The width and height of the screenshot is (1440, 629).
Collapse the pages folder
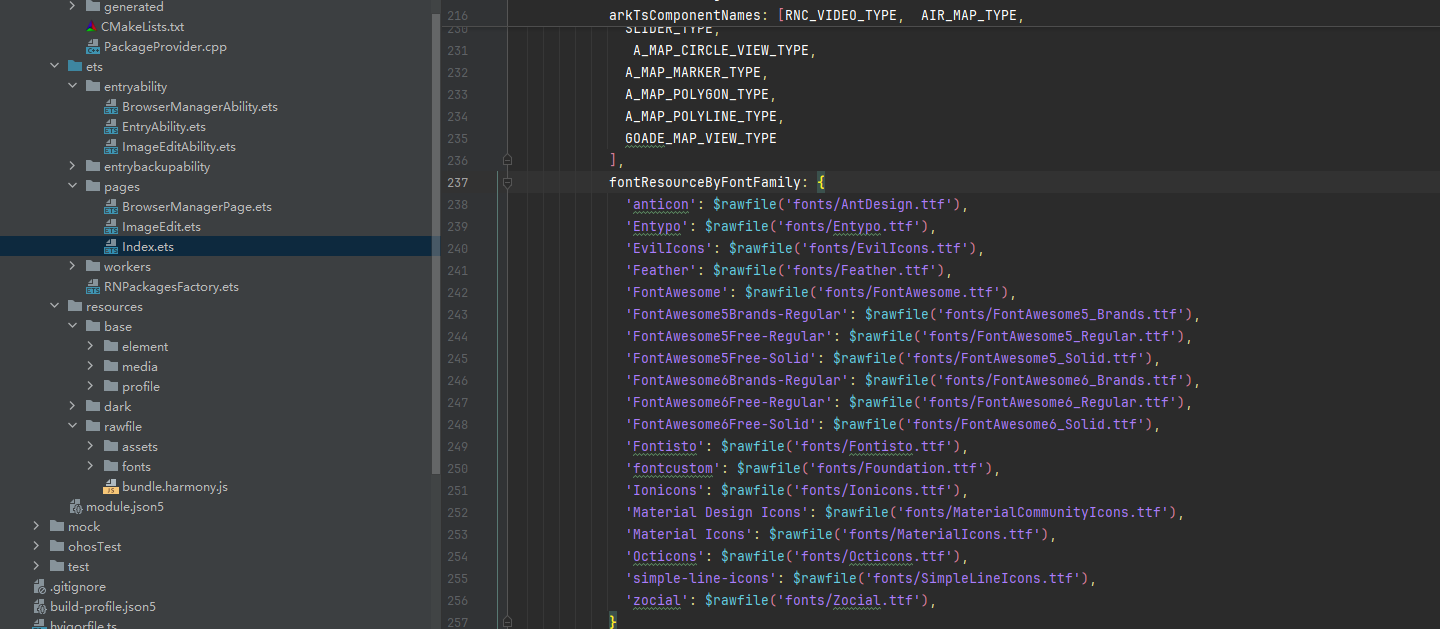pos(72,187)
